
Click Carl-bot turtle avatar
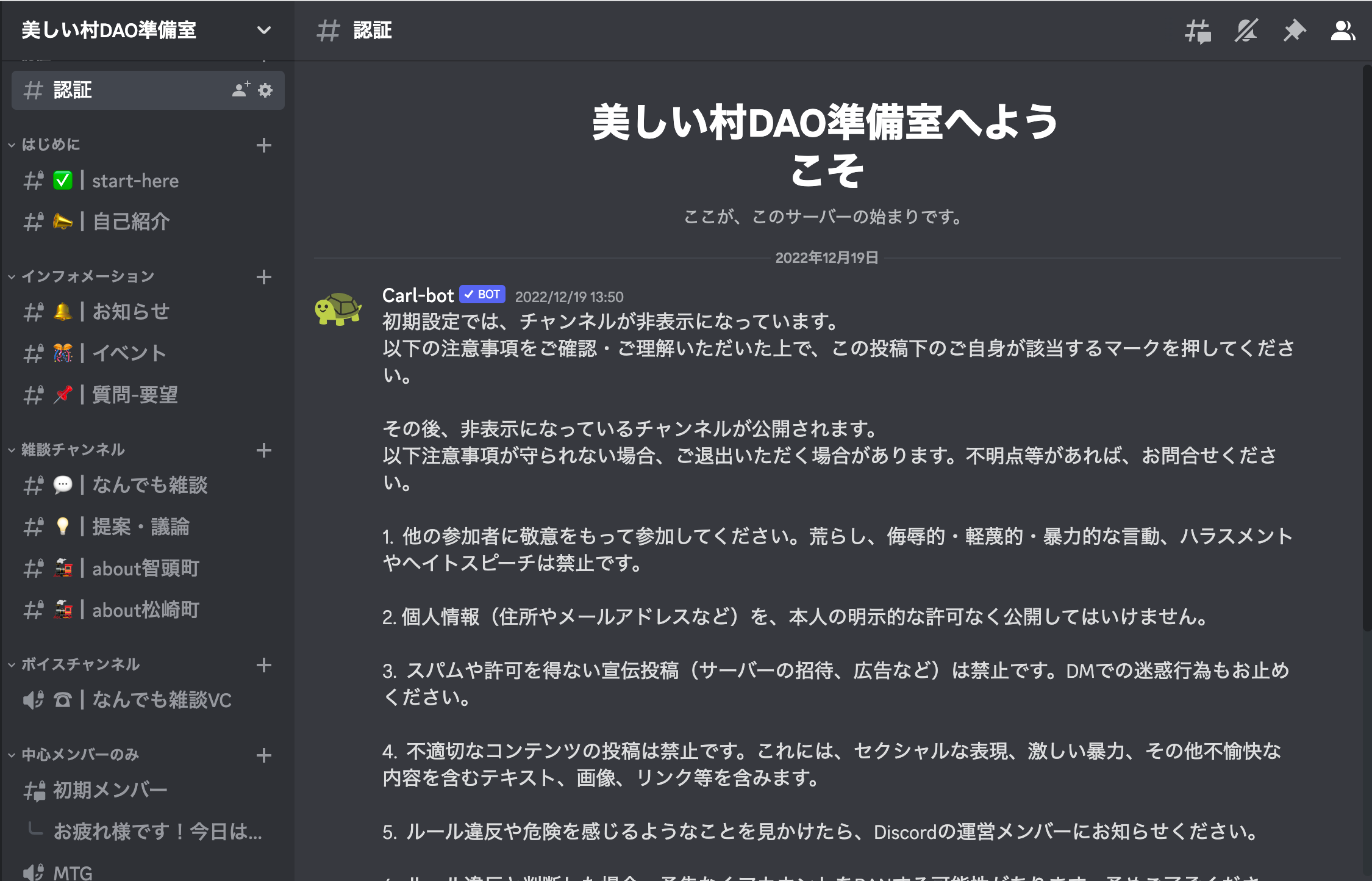(338, 309)
